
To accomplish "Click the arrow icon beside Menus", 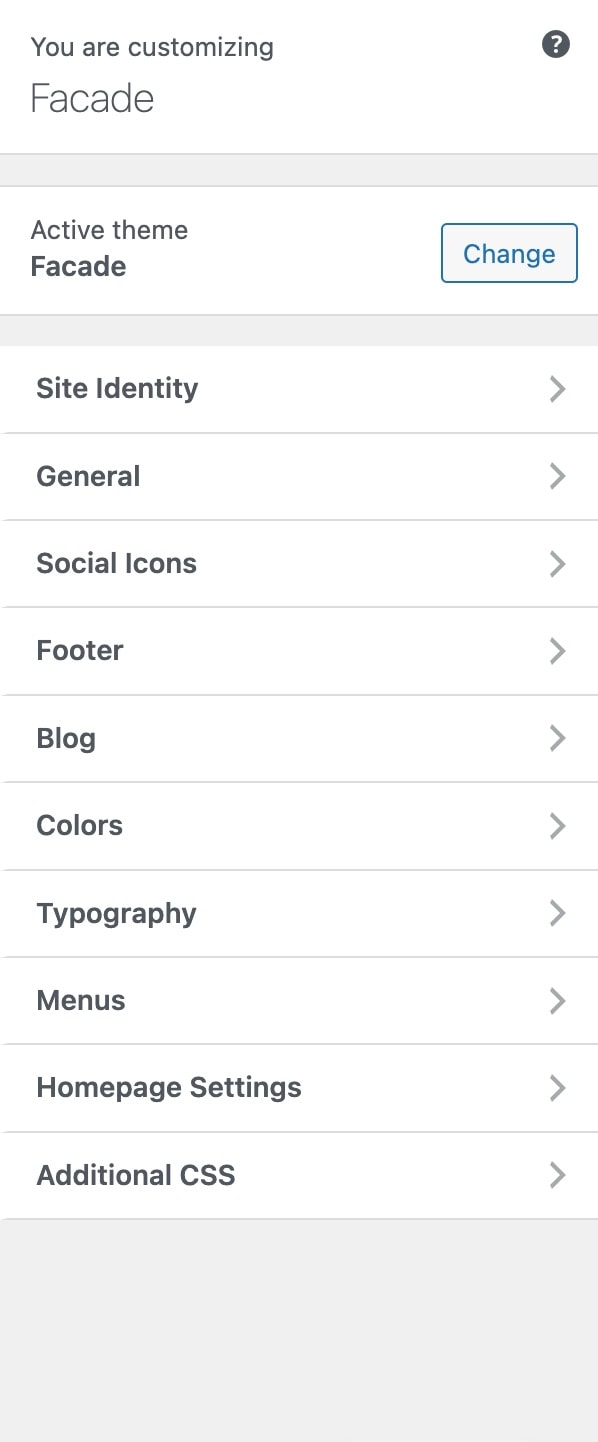I will point(558,1001).
